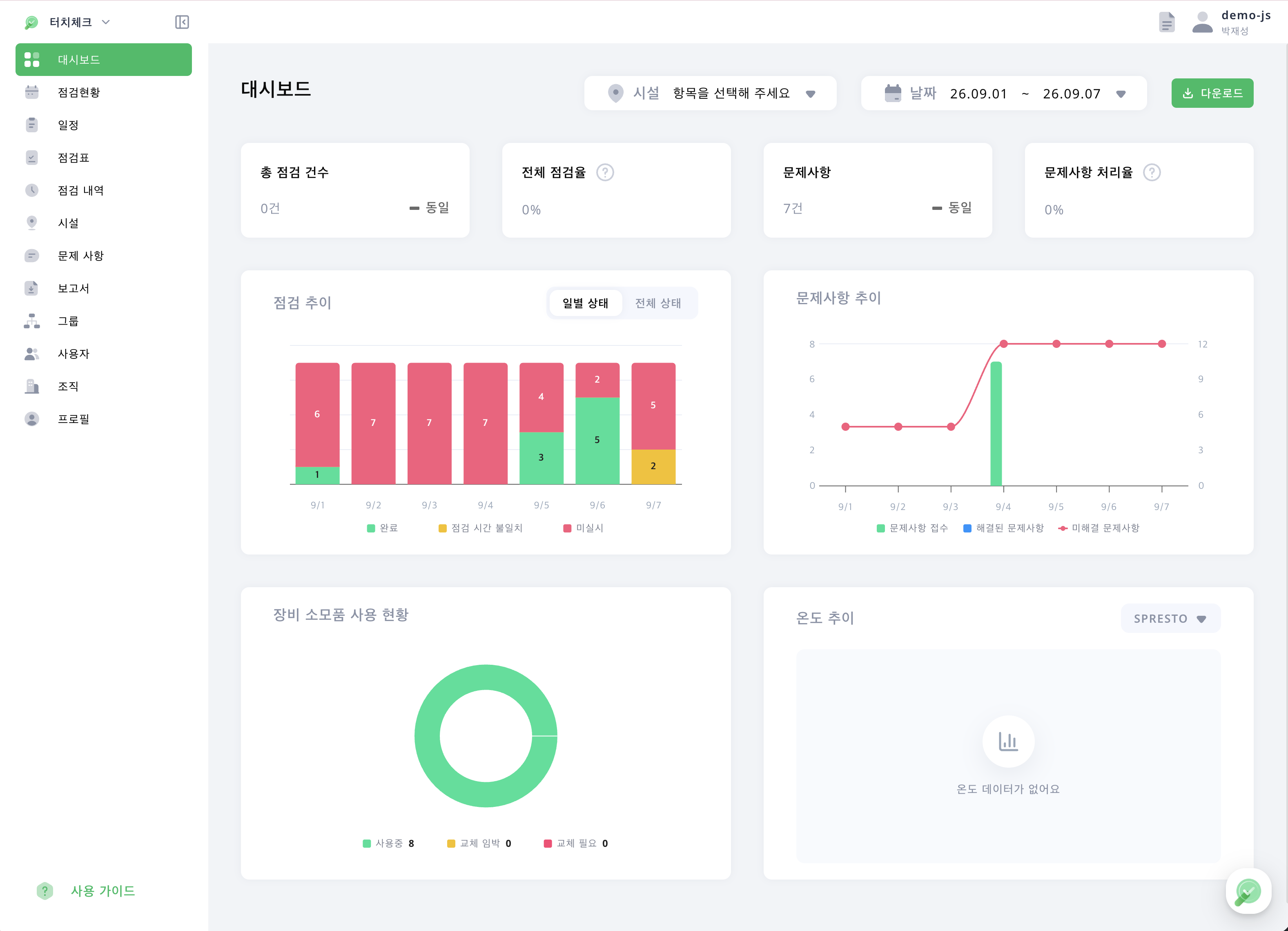Open the 날짜 date range dropdown arrow

tap(1121, 94)
